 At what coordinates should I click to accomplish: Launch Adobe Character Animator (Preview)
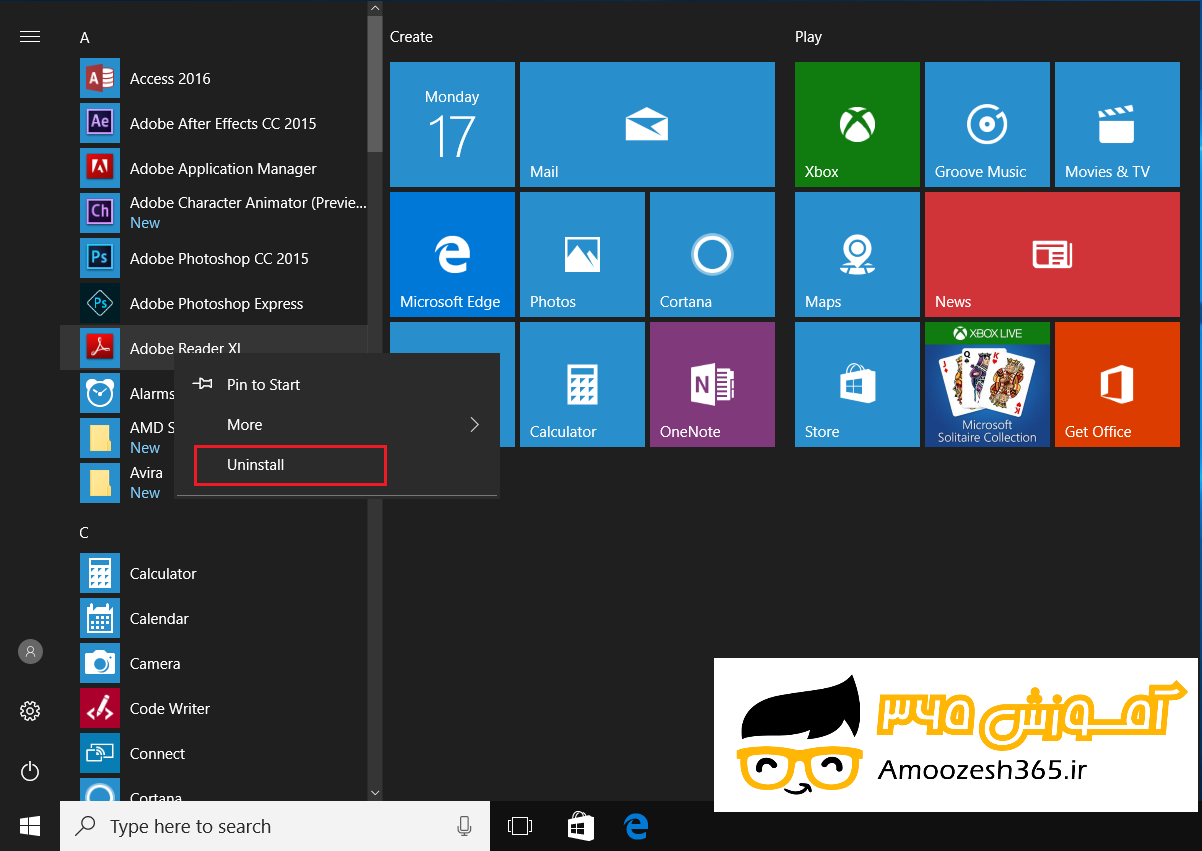pyautogui.click(x=214, y=212)
